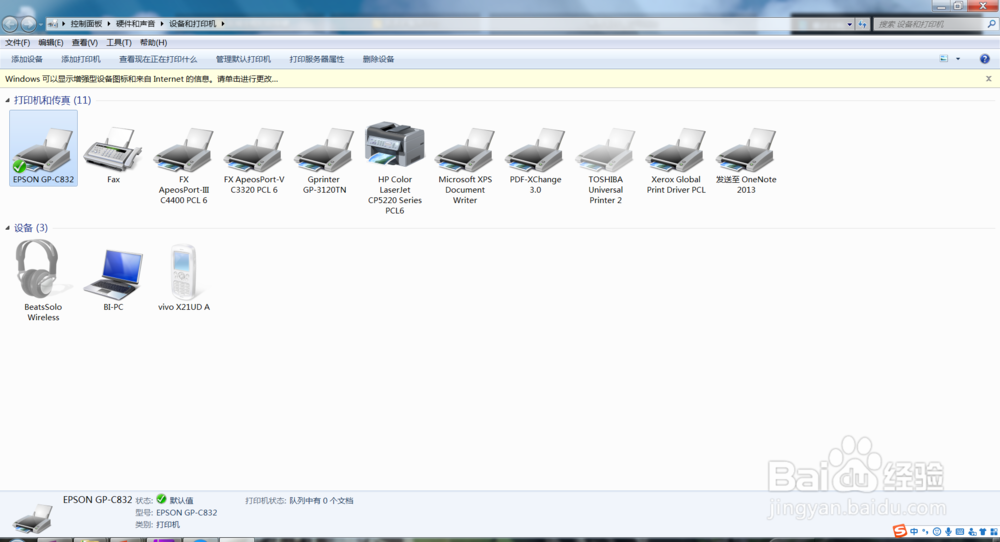Select FX ApeosPort-V C3320 PCL 6 printer

(254, 160)
